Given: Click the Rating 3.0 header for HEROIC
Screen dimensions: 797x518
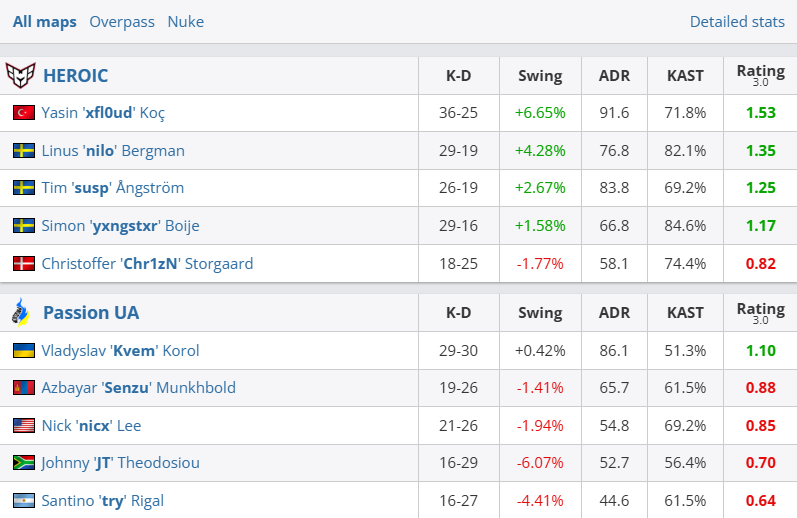Looking at the screenshot, I should tap(760, 75).
